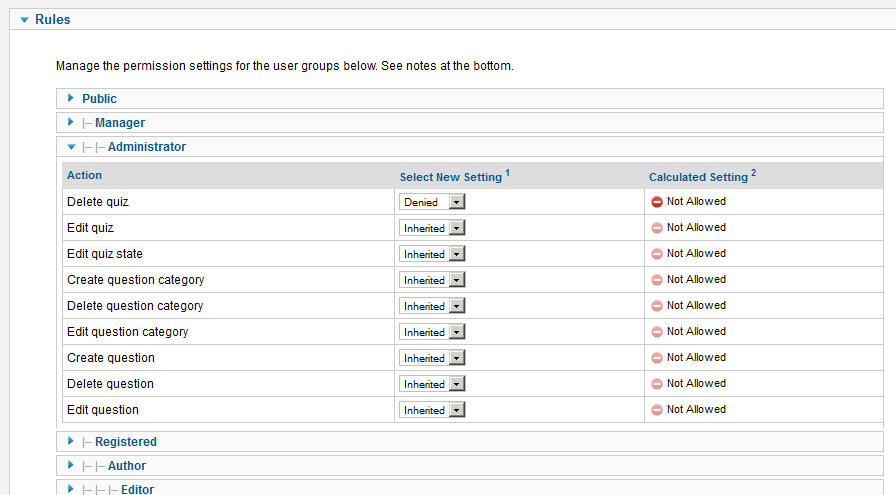This screenshot has height=495, width=896.
Task: Click the Not Allowed icon beside Edit quiz
Action: pos(657,228)
